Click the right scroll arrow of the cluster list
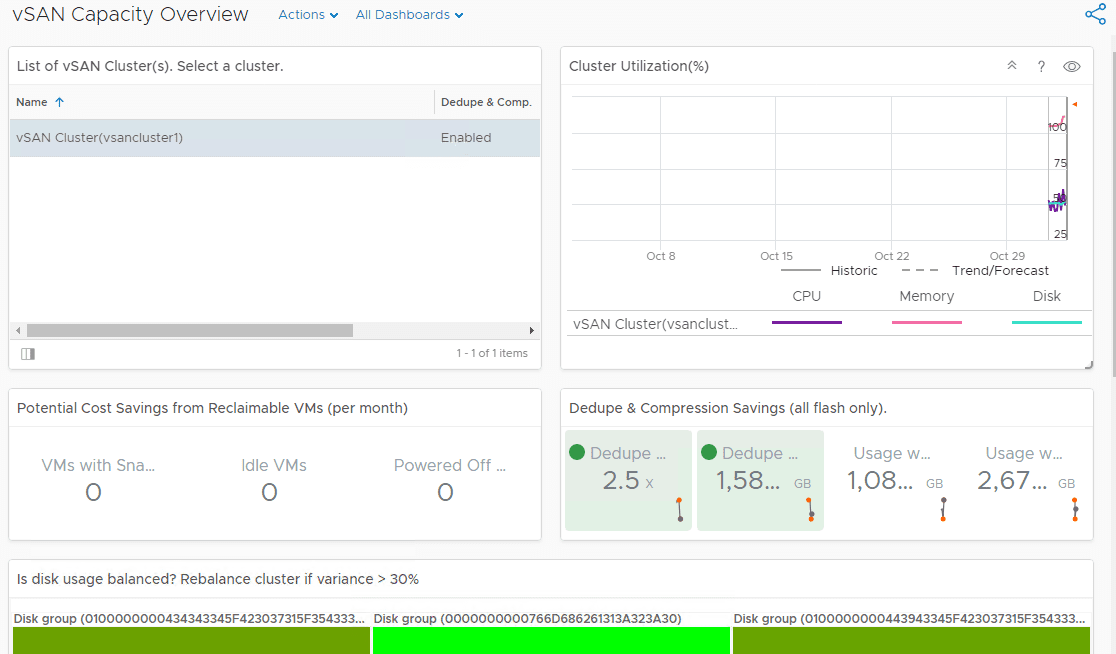Viewport: 1116px width, 654px height. (532, 329)
